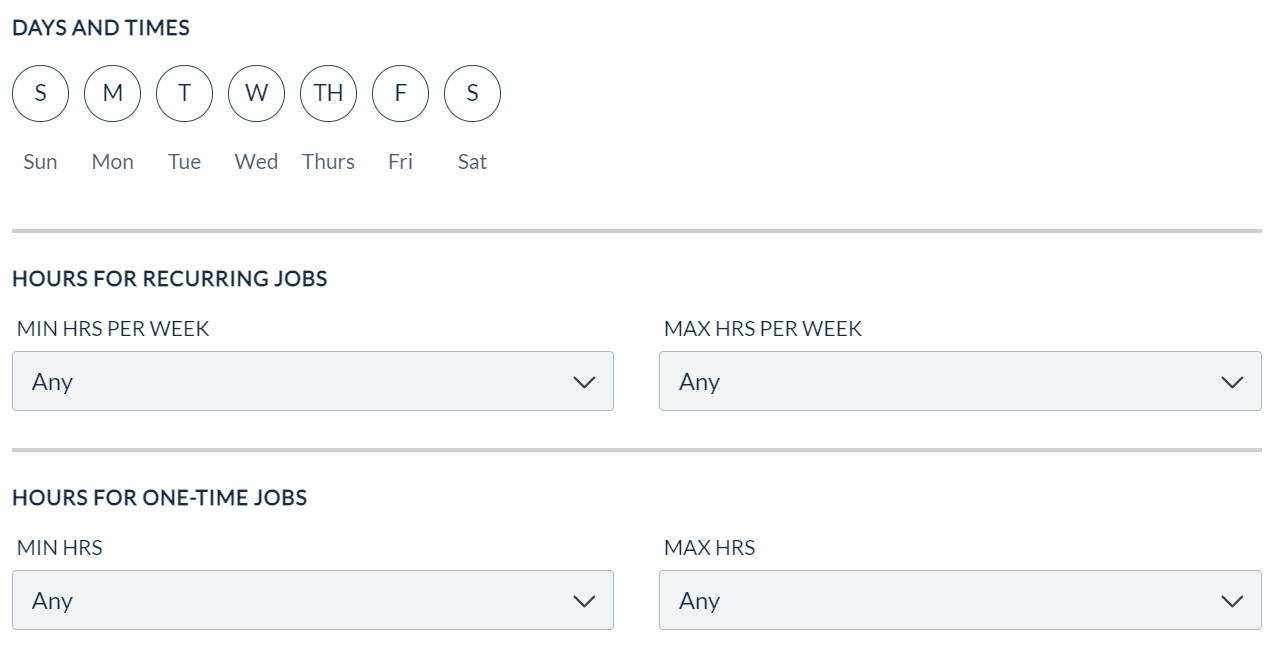Click the 'Sat' text label

pos(472,162)
